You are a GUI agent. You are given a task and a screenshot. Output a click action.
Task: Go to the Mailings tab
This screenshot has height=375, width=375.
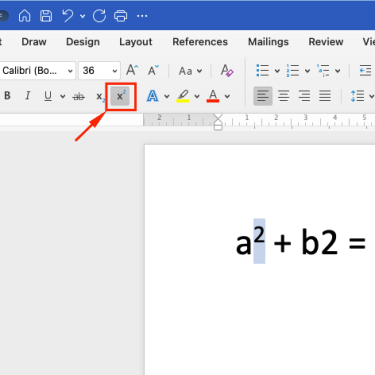tap(268, 42)
